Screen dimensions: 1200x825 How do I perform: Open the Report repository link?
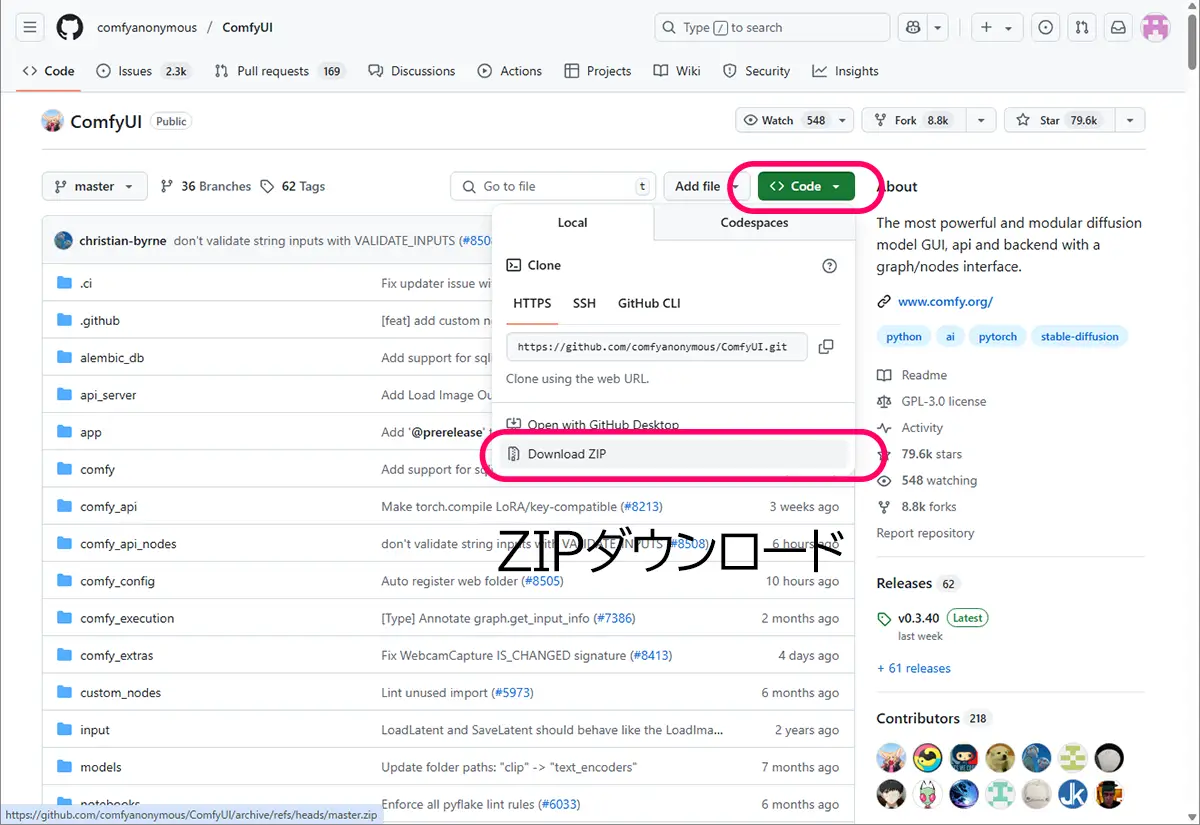click(x=925, y=533)
